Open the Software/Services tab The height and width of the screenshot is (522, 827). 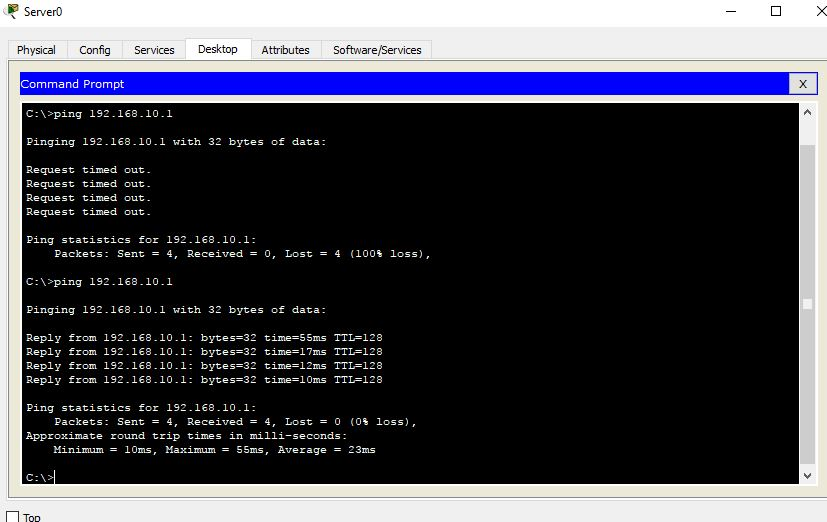(377, 50)
